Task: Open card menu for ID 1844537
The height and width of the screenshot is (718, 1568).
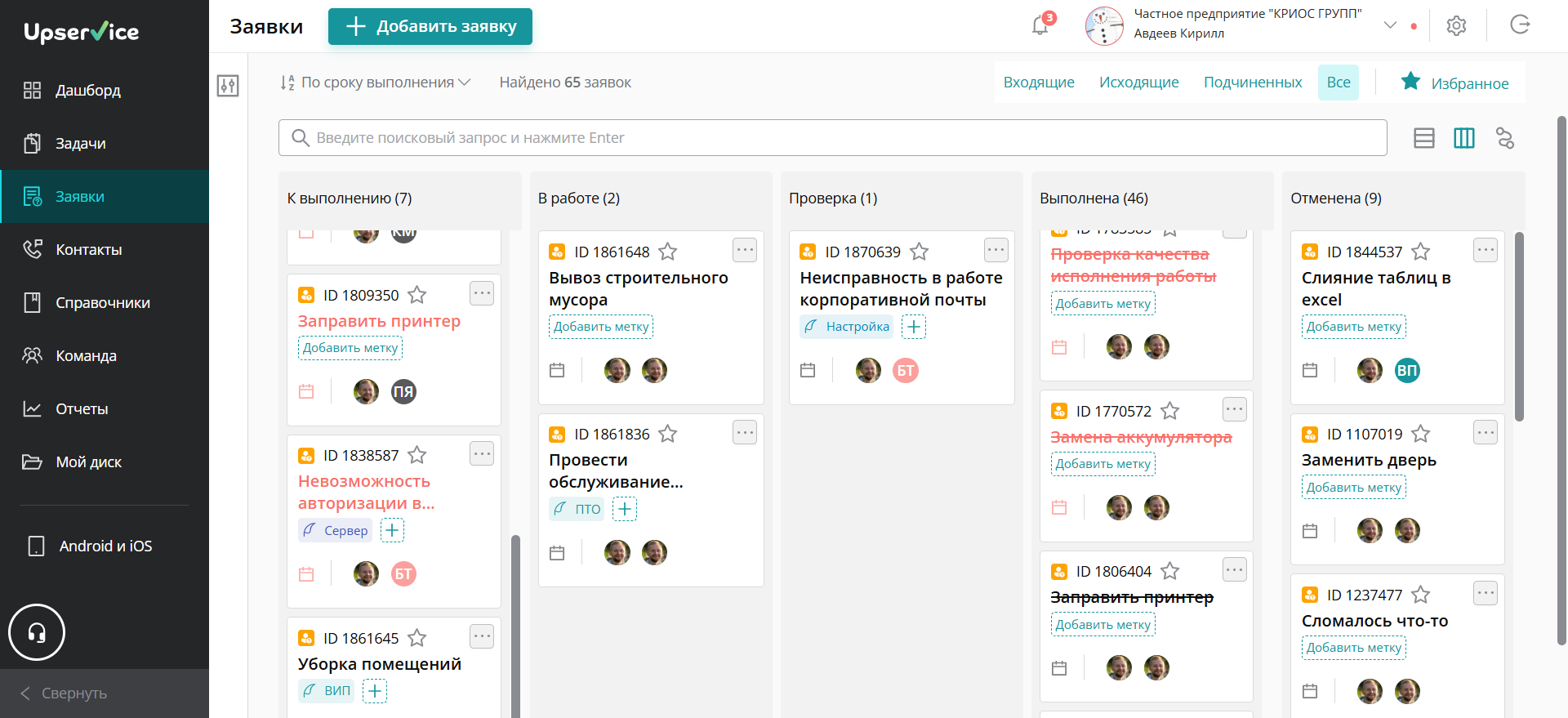Action: pos(1486,250)
